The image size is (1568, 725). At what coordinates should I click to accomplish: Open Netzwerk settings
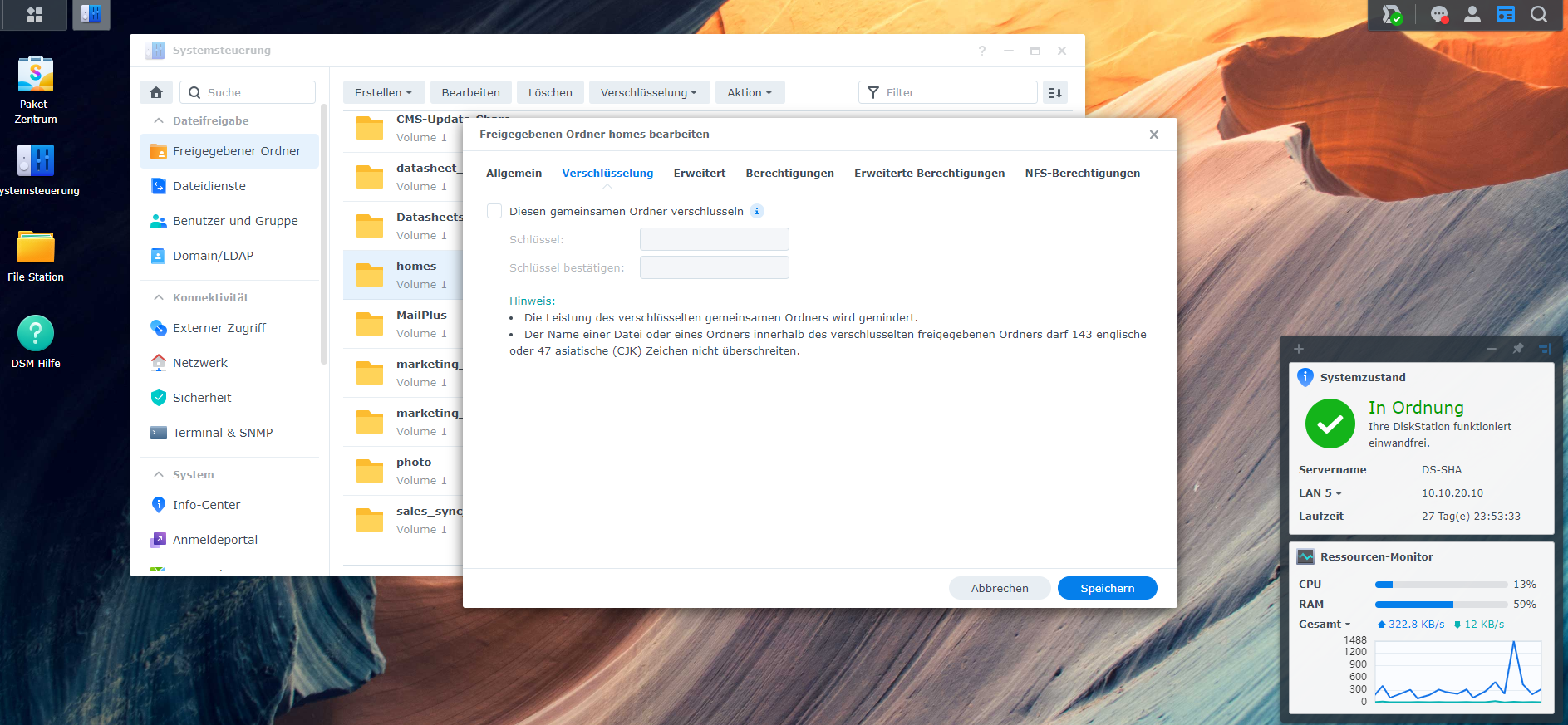coord(229,363)
